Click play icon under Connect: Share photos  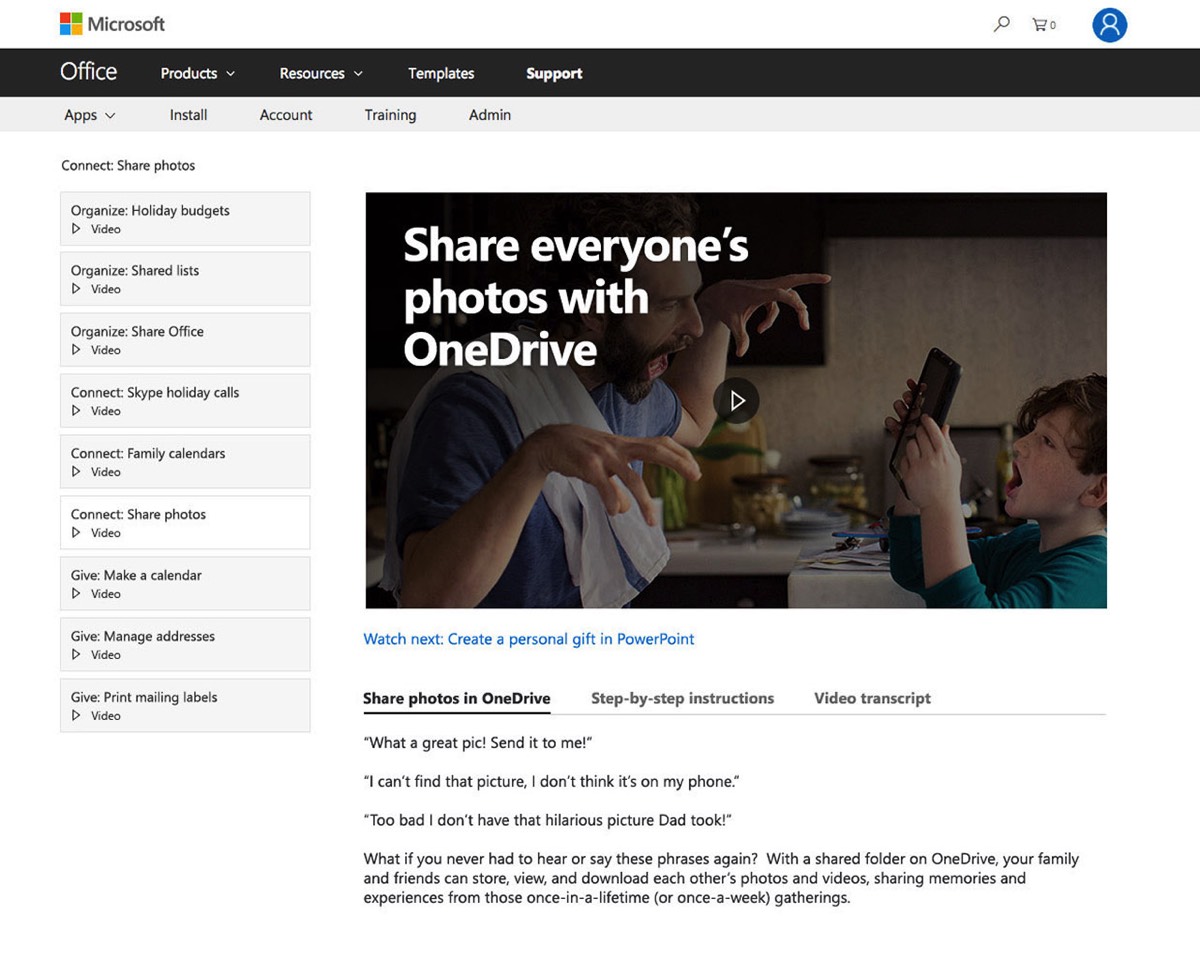[x=76, y=533]
